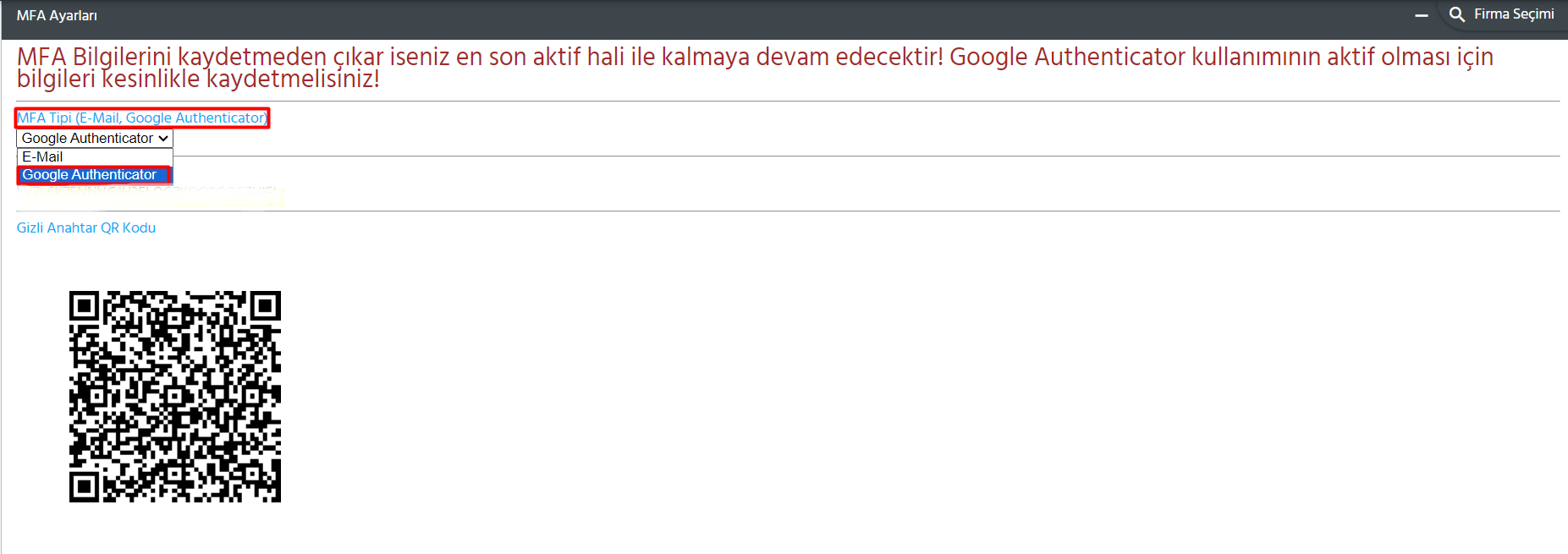
Task: Click the MFA Ayarları panel title
Action: pyautogui.click(x=57, y=16)
